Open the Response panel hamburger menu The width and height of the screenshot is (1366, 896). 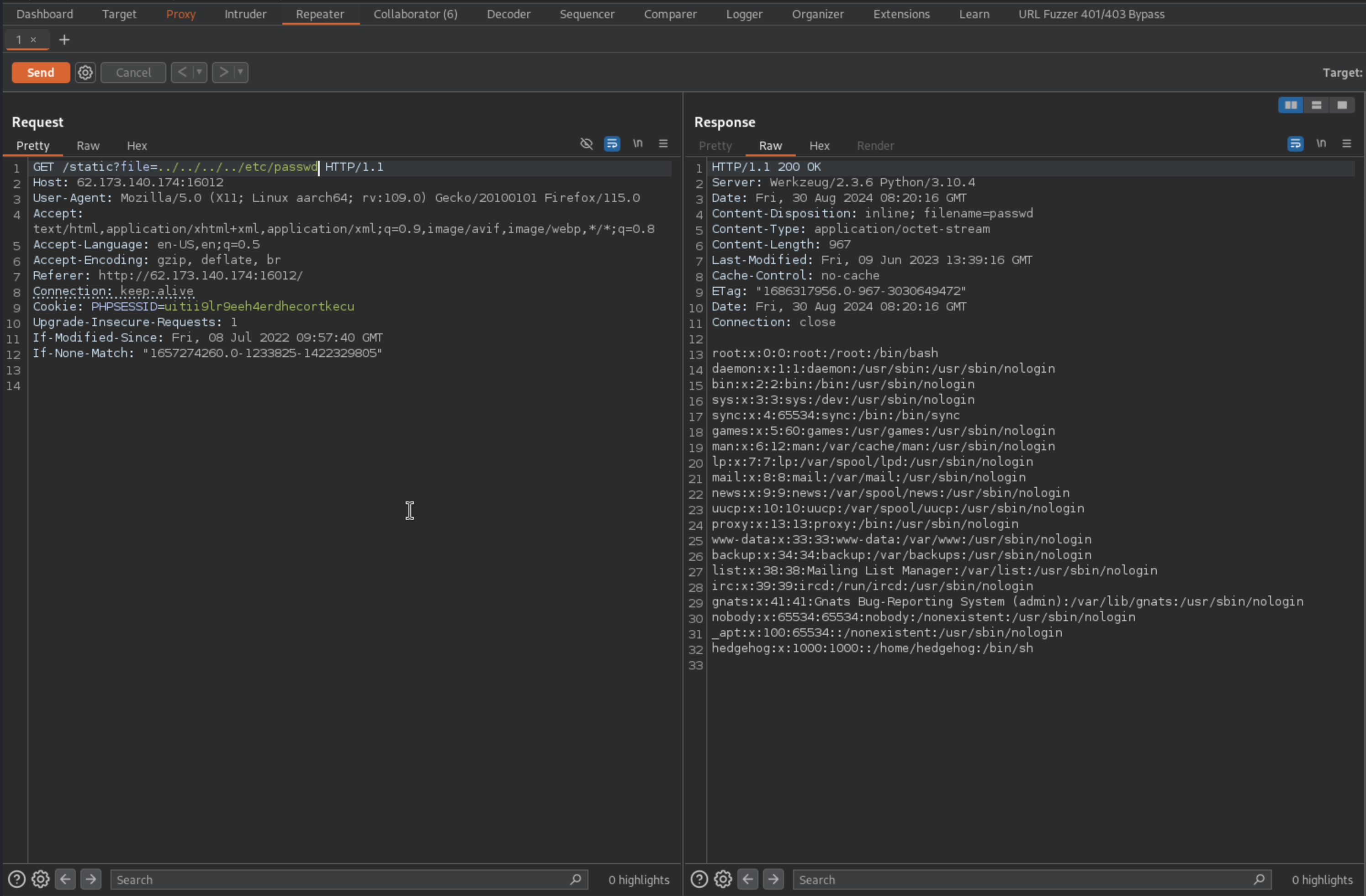pyautogui.click(x=1346, y=143)
